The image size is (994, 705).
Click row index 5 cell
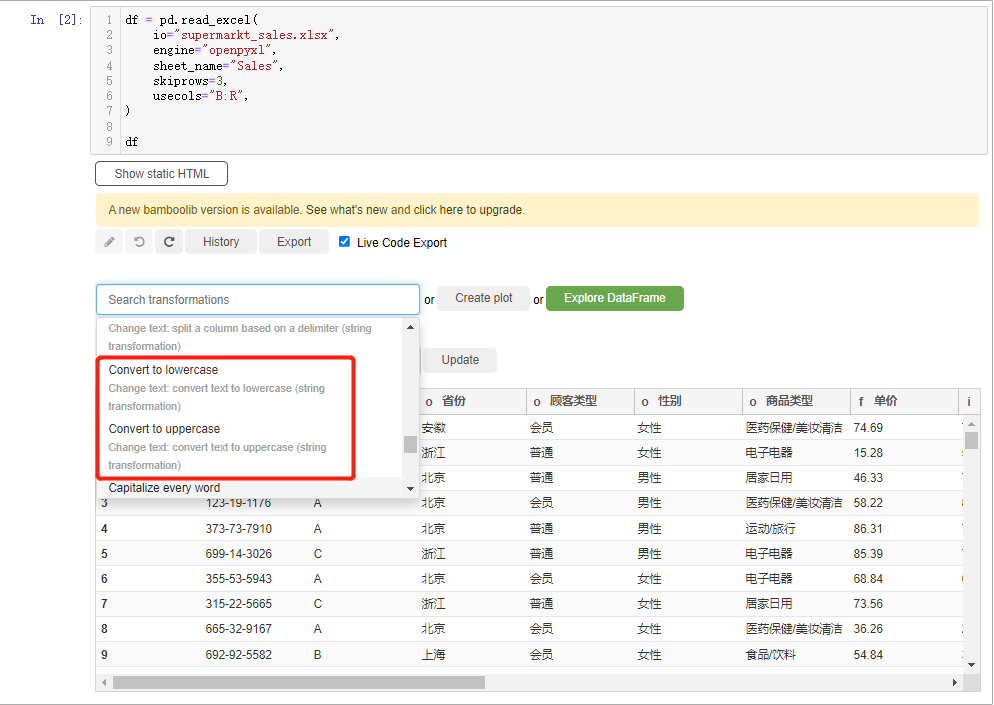click(x=104, y=554)
